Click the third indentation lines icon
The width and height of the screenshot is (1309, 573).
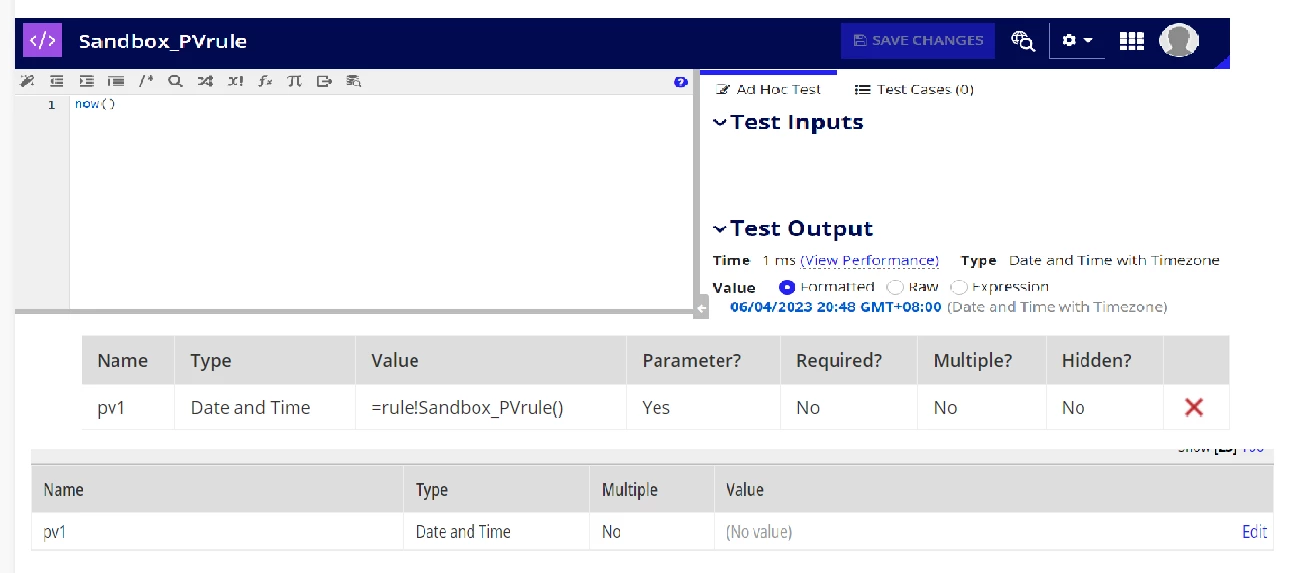[116, 82]
